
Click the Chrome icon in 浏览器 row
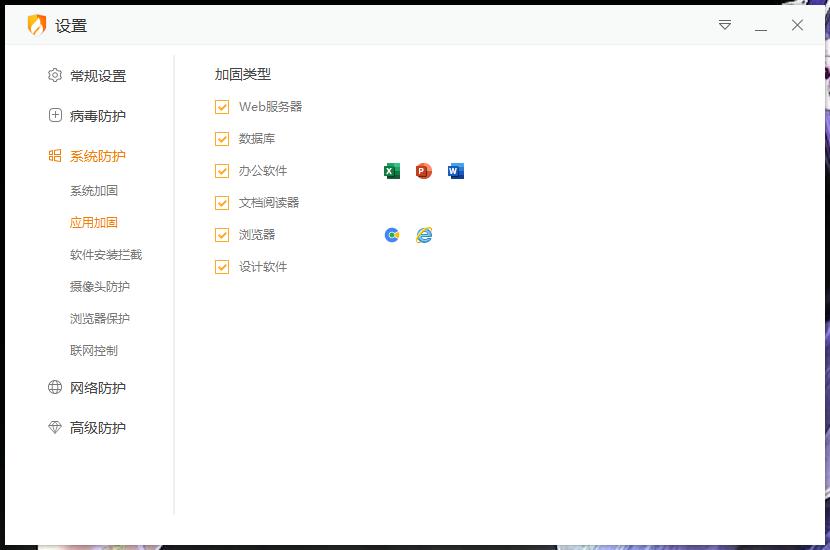click(x=392, y=235)
